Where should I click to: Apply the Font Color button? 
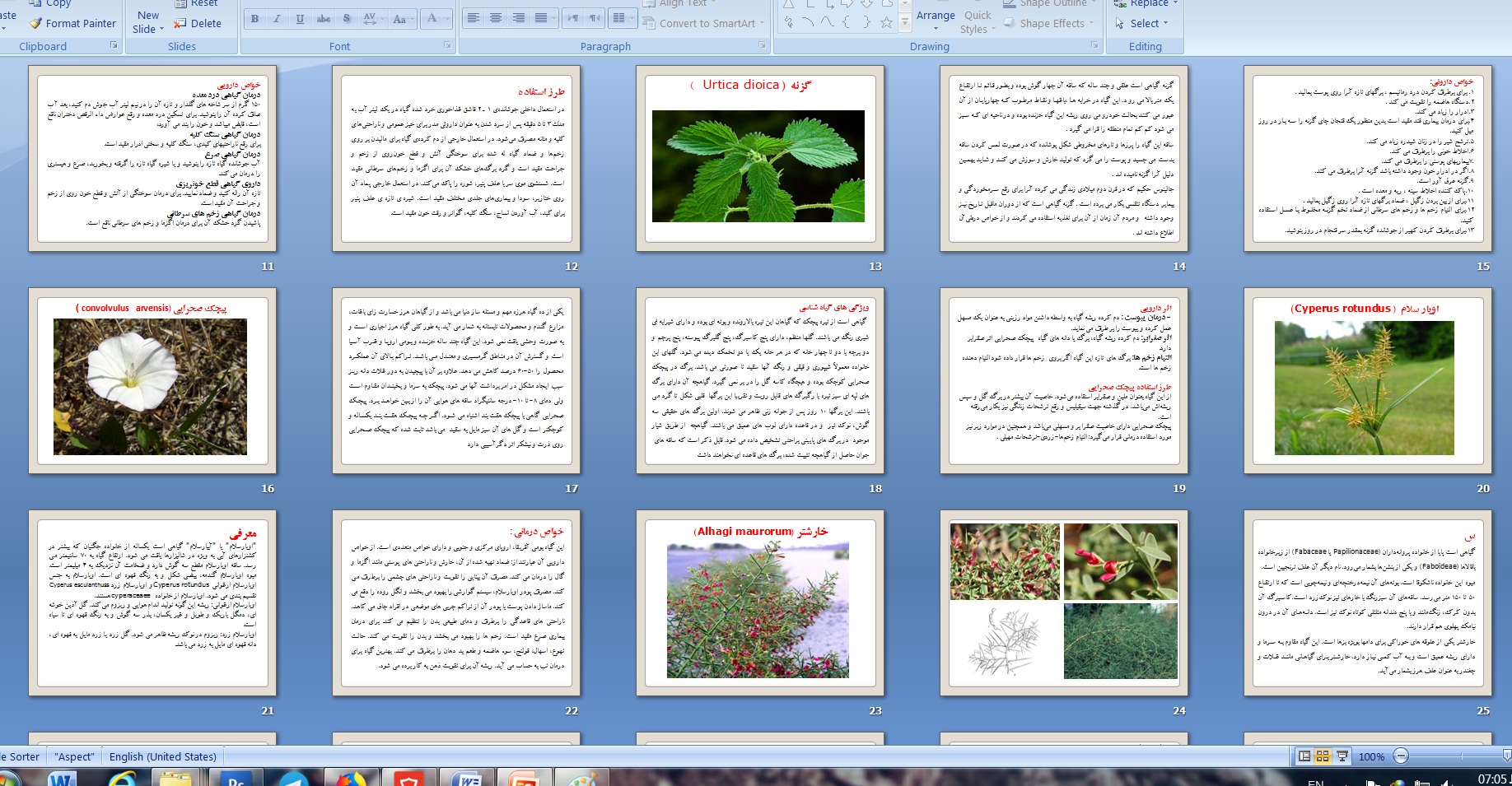(x=432, y=19)
